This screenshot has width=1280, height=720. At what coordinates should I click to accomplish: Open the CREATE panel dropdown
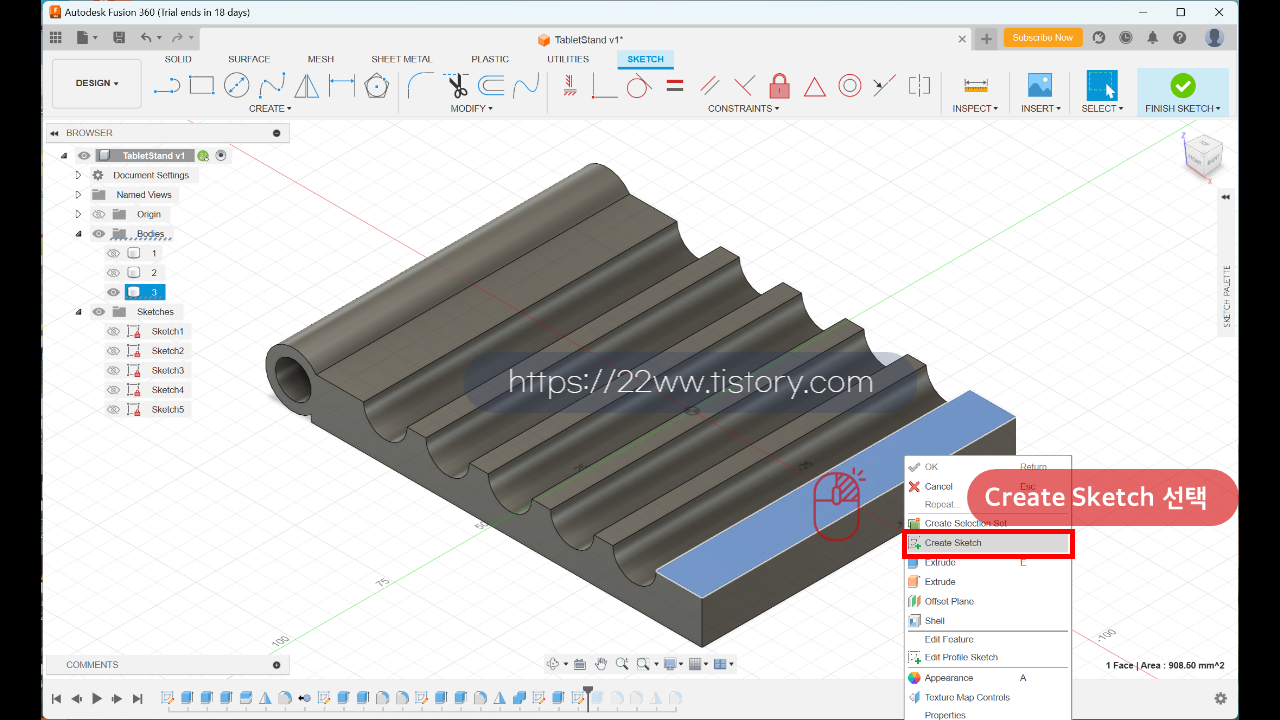tap(270, 108)
